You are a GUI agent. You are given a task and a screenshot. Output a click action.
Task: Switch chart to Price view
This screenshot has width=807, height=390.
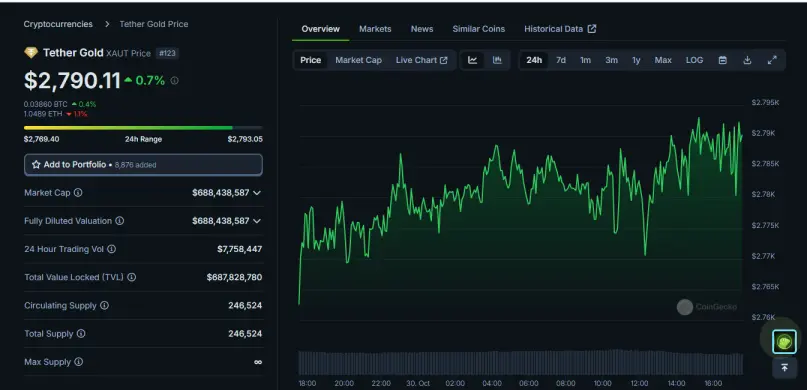click(311, 60)
